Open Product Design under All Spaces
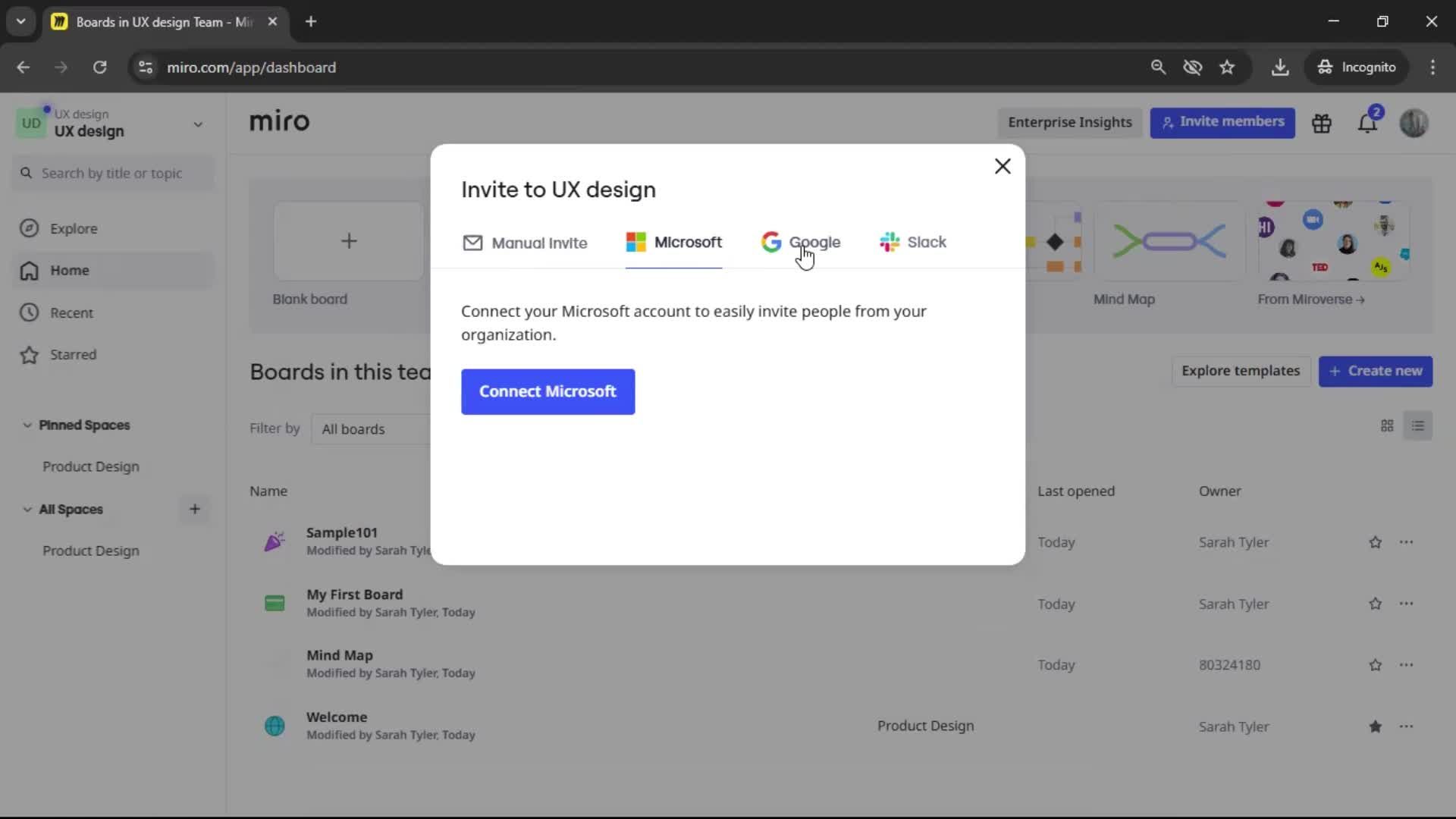This screenshot has width=1456, height=819. [91, 551]
